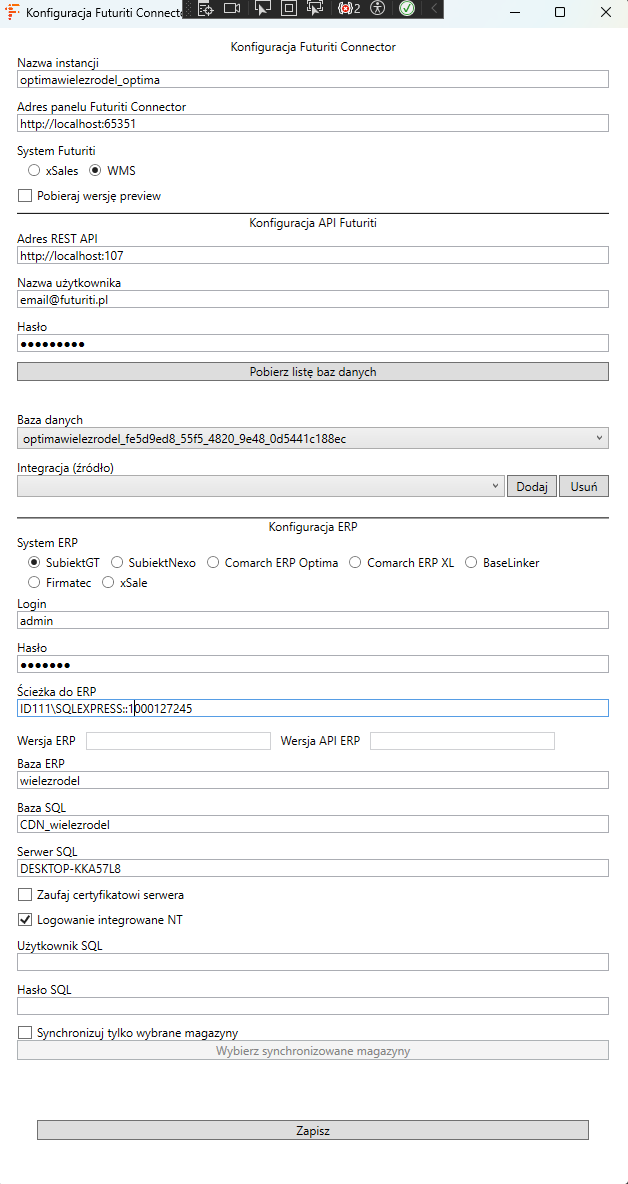628x1184 pixels.
Task: Select xSale radio option in System ERP
Action: pos(125,583)
